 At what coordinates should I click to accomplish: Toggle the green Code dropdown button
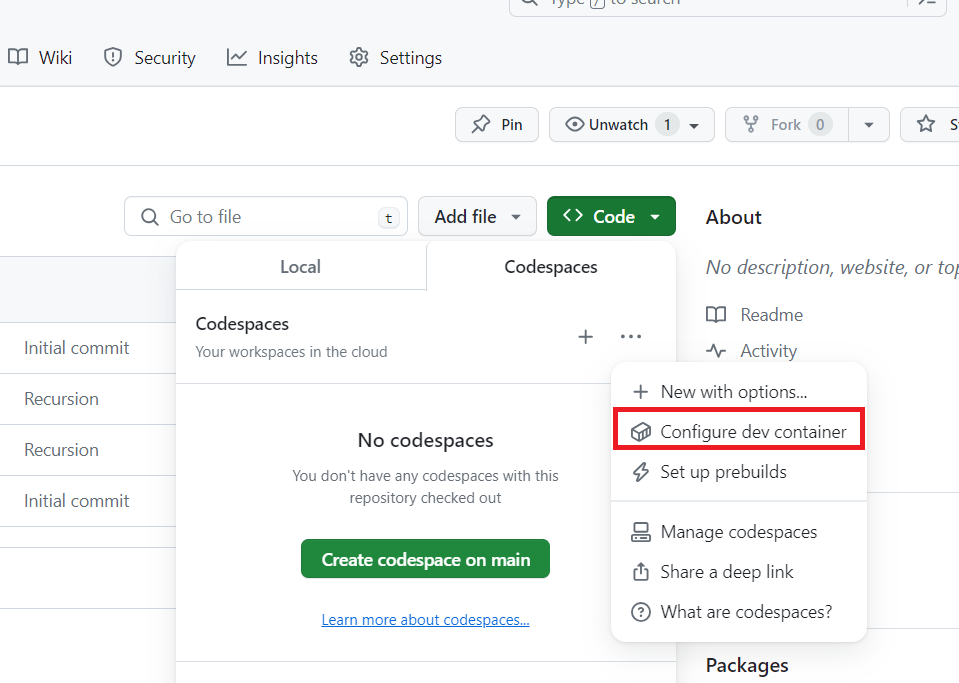coord(611,216)
